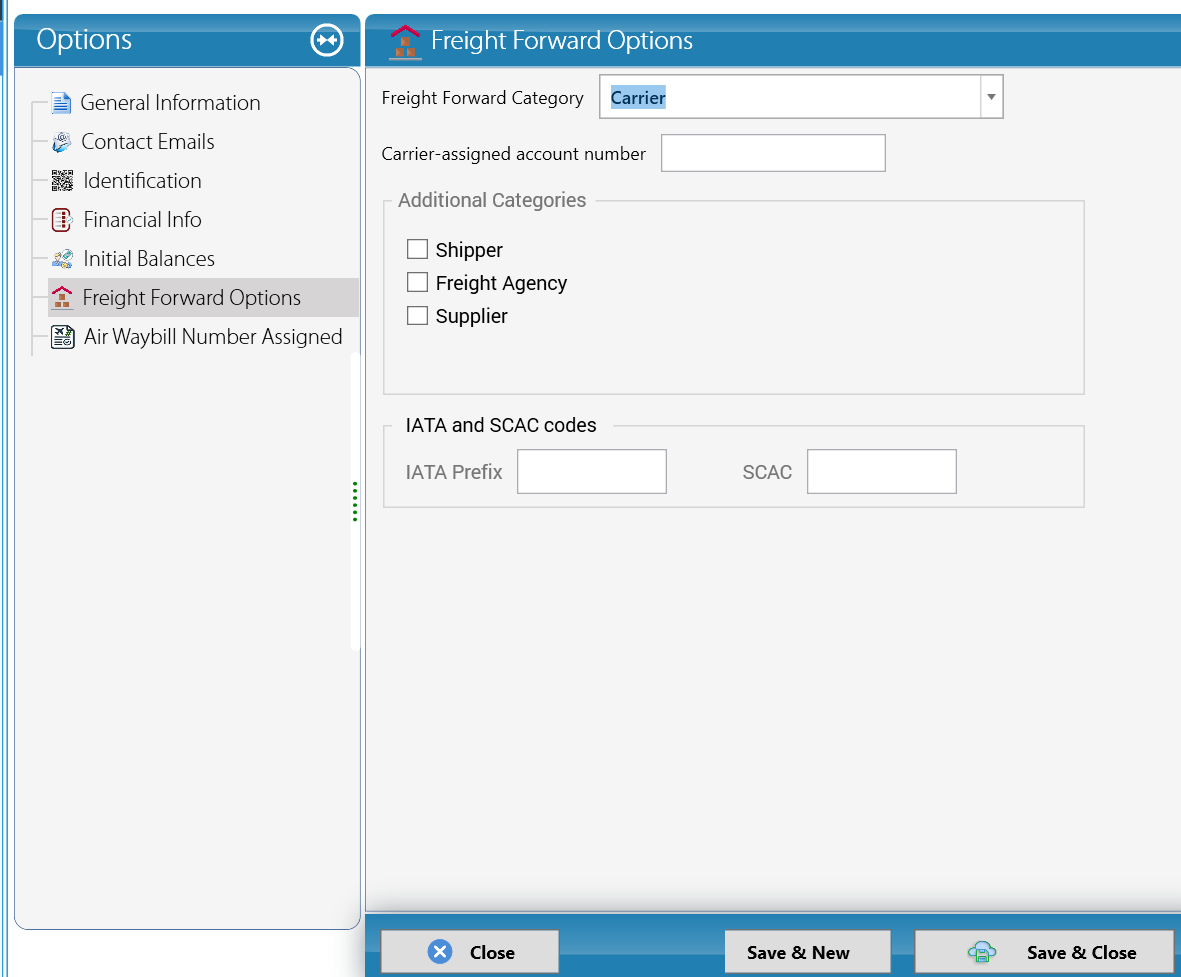
Task: Select Identification in options tree
Action: point(142,181)
